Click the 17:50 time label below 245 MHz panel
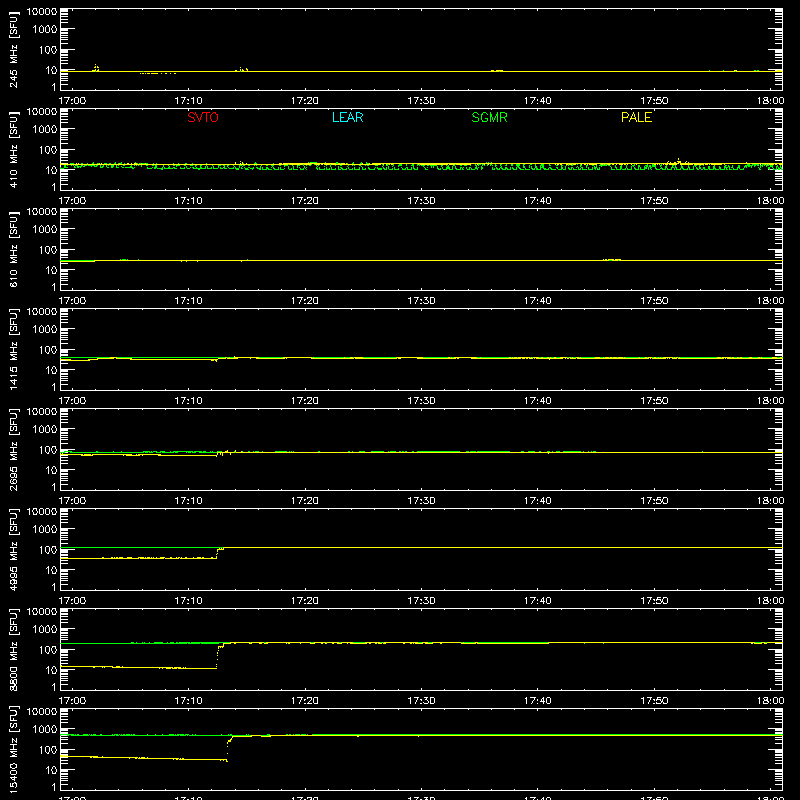Screen dimensions: 800x800 click(x=654, y=101)
